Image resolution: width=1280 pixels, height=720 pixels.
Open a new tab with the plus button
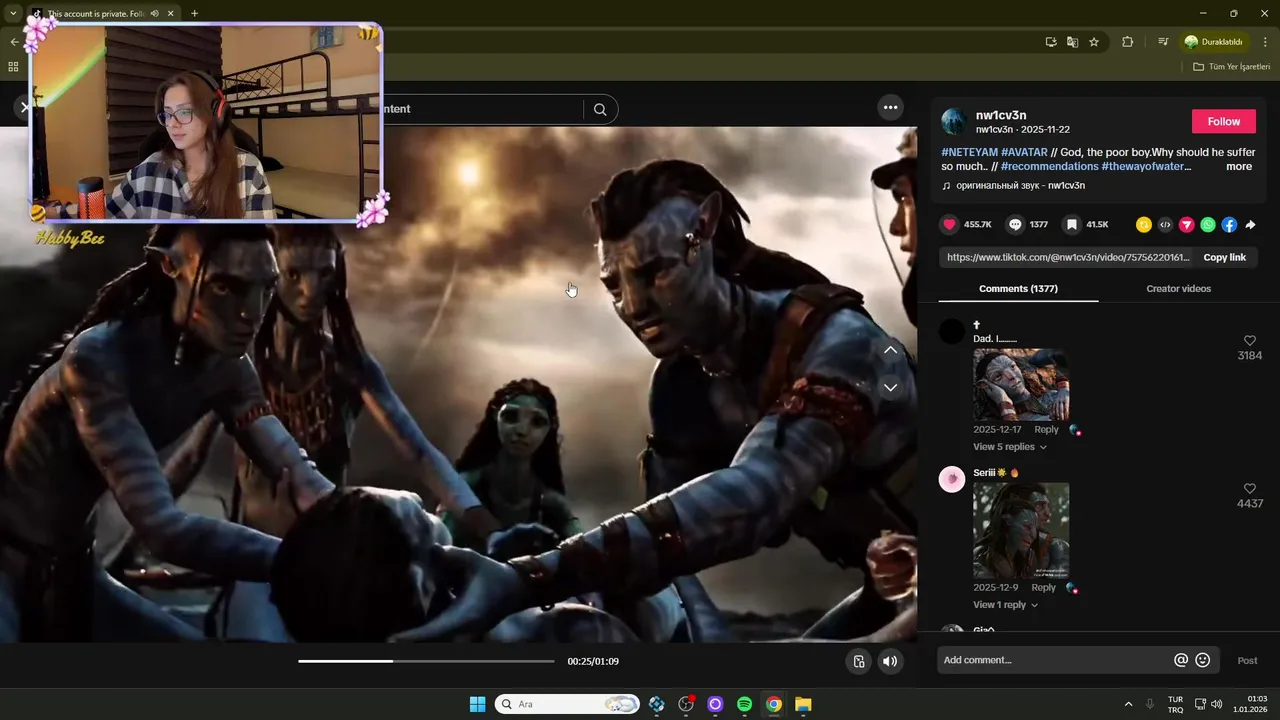coord(194,14)
